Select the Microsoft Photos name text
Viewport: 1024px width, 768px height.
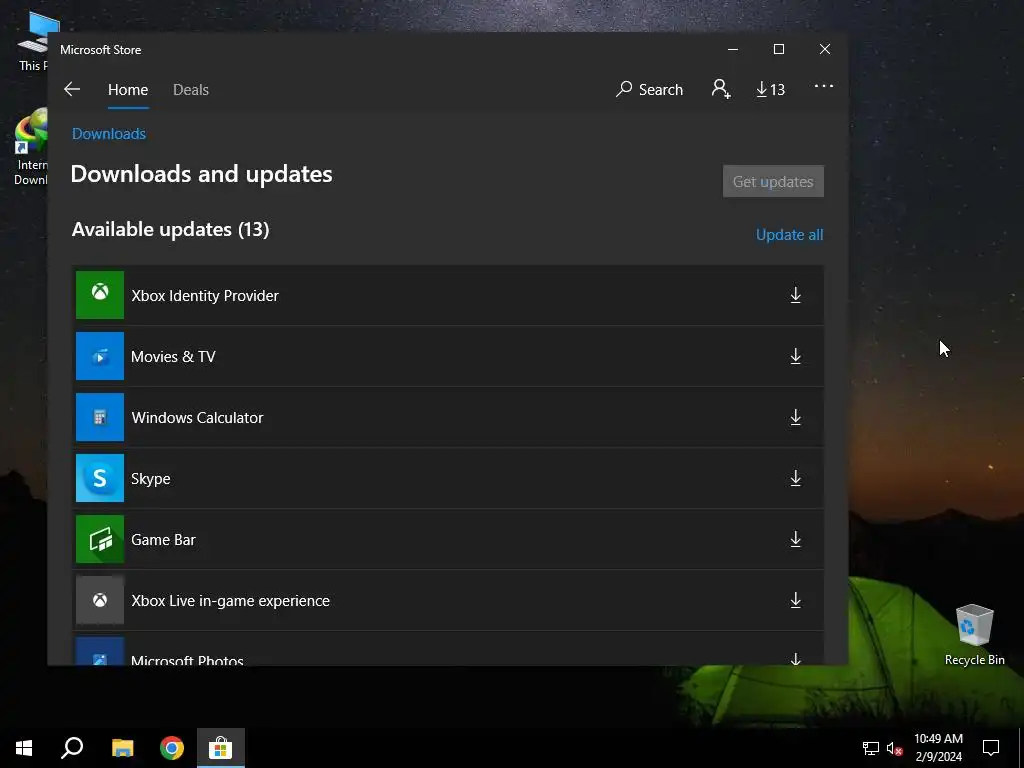point(187,660)
